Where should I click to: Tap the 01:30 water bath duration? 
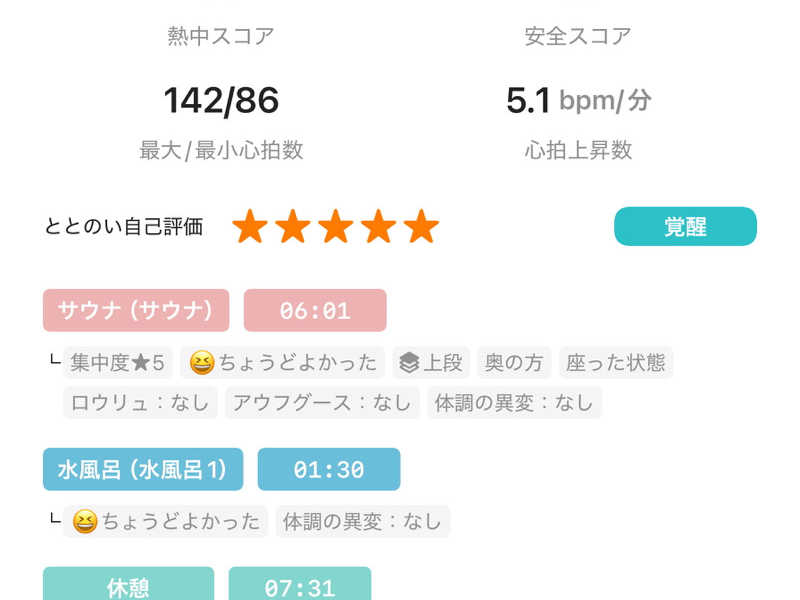click(x=329, y=469)
